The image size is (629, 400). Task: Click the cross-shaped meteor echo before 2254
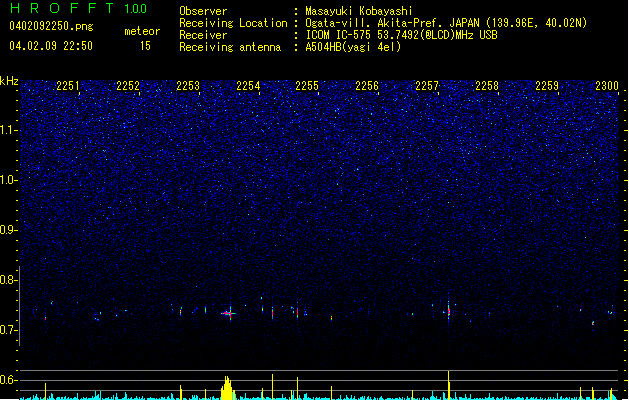(x=229, y=314)
